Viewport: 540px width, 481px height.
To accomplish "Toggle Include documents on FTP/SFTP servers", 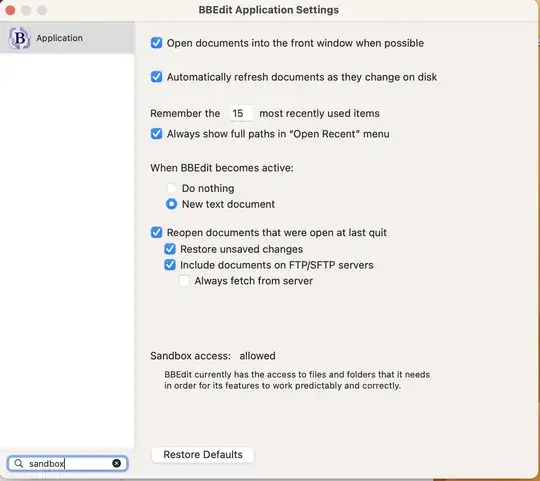I will point(170,265).
